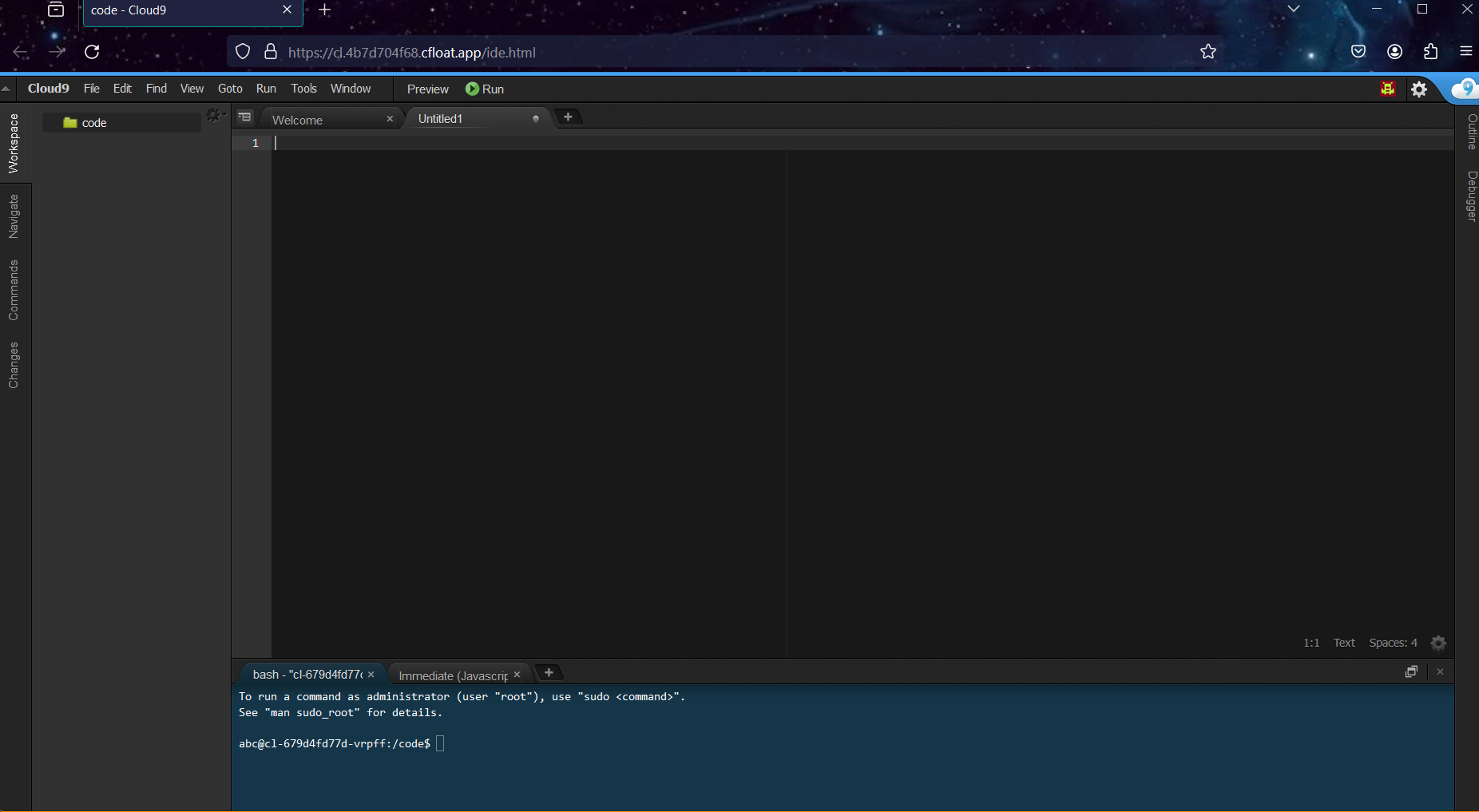The height and width of the screenshot is (812, 1479).
Task: Click the padlock site information icon
Action: pos(271,52)
